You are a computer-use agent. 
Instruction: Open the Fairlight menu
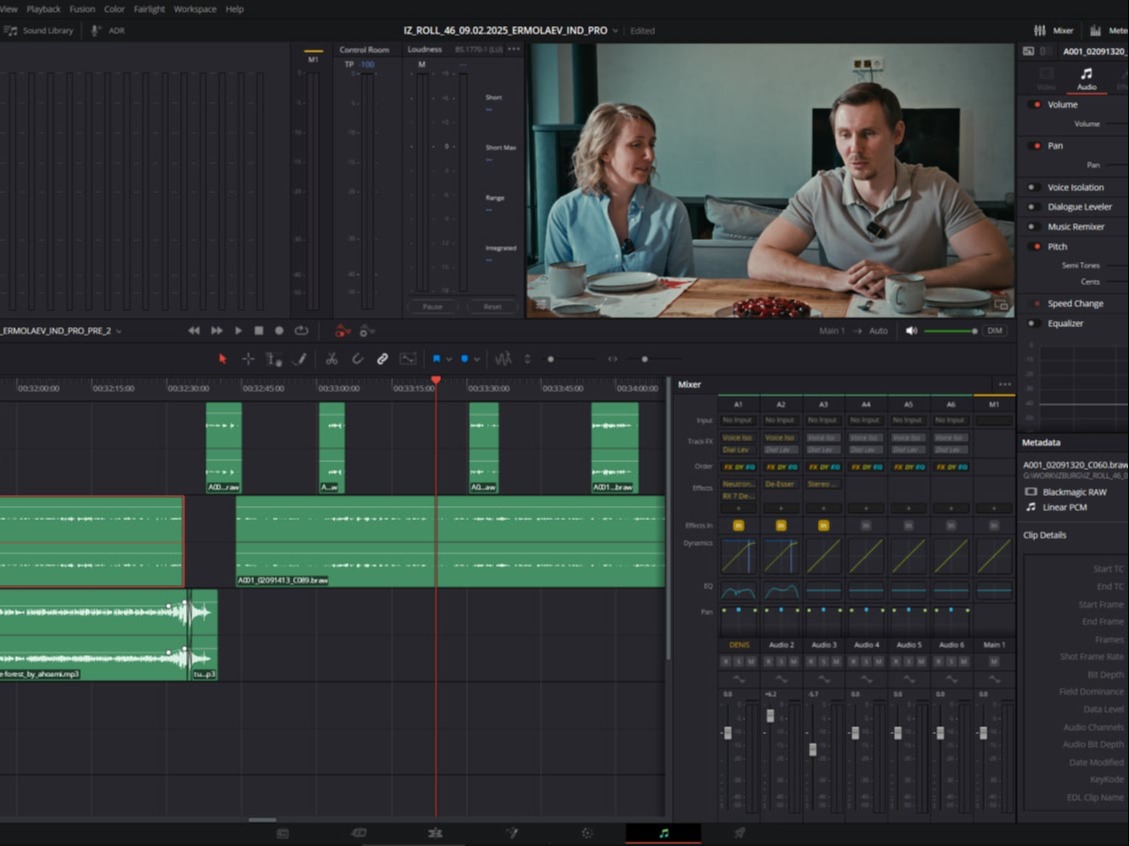click(149, 9)
